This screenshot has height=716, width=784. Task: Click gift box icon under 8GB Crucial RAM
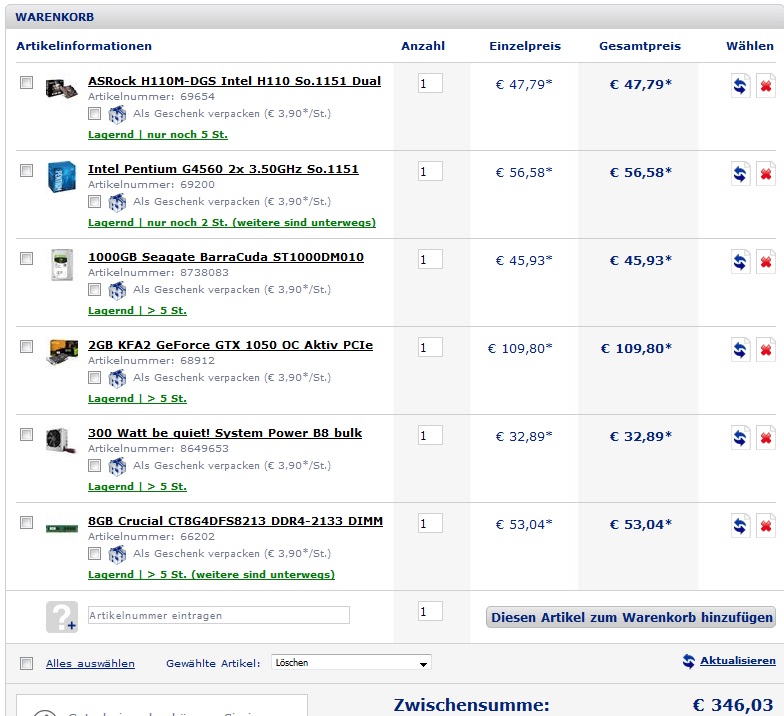click(x=117, y=554)
